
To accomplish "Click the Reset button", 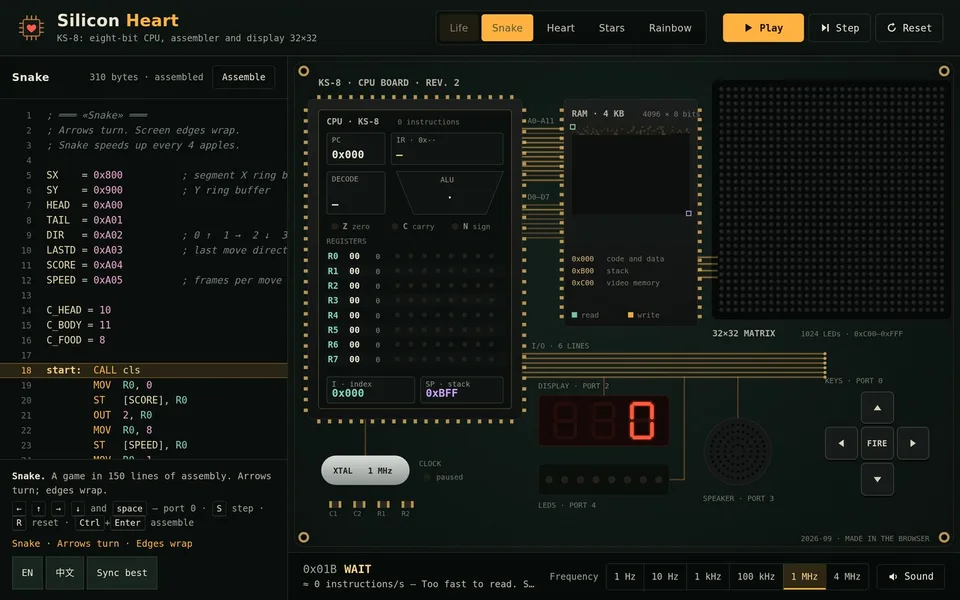I will click(909, 28).
